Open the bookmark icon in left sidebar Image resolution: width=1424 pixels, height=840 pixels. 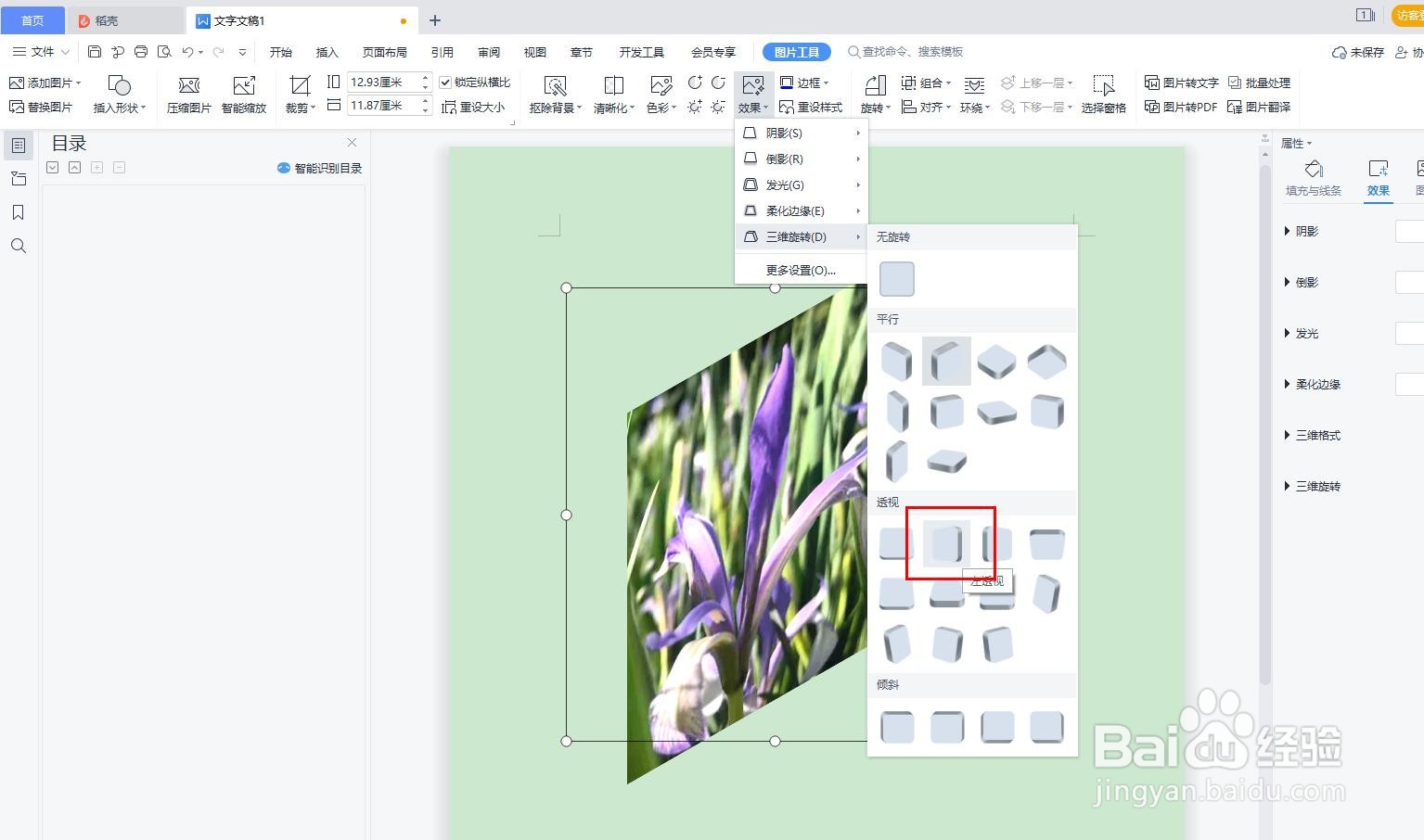pos(19,212)
